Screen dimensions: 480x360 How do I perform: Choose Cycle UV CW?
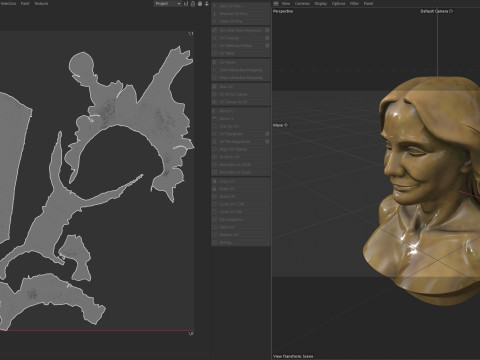coord(241,212)
